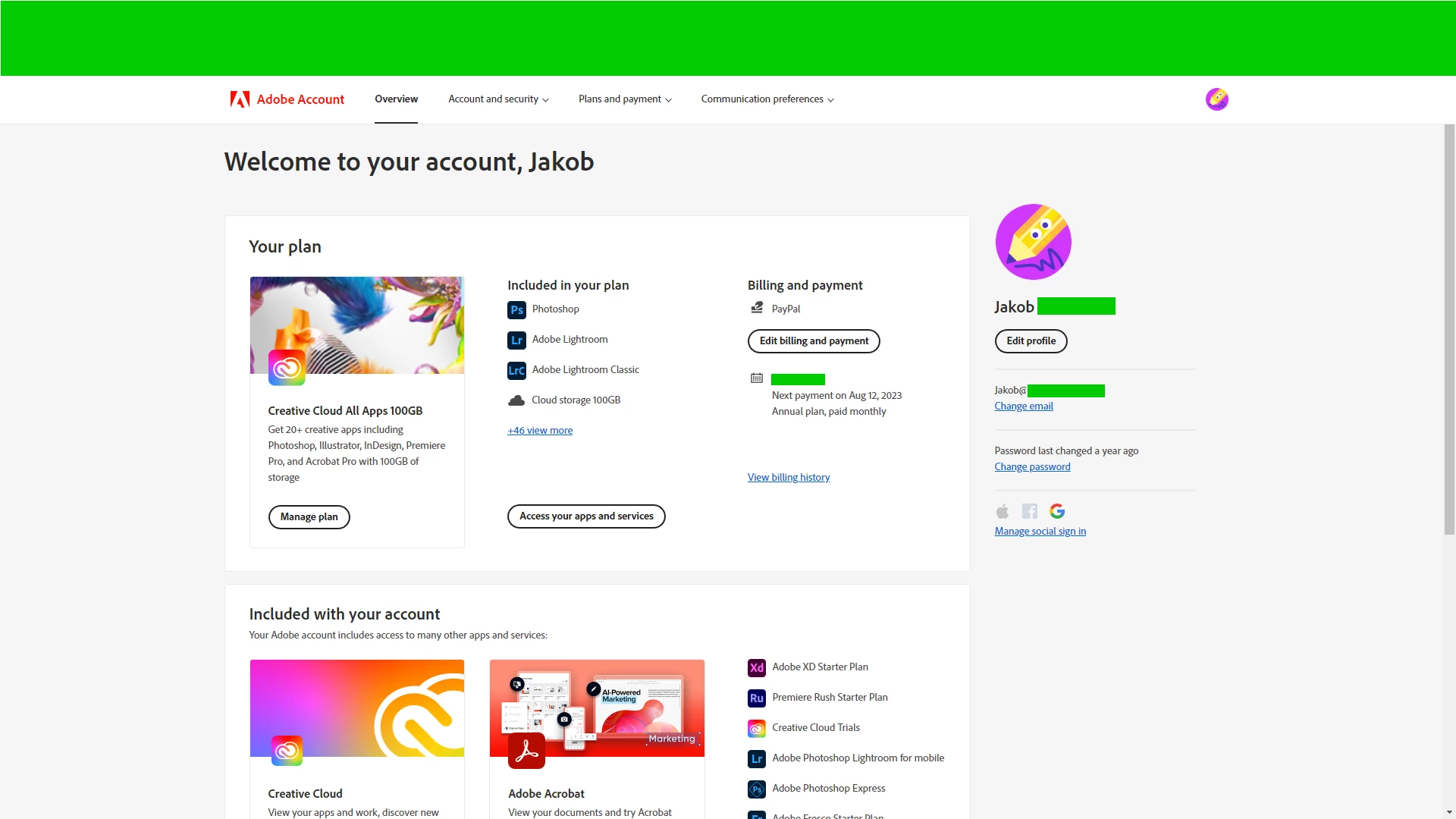Click the Apple social sign-in icon

click(1002, 511)
